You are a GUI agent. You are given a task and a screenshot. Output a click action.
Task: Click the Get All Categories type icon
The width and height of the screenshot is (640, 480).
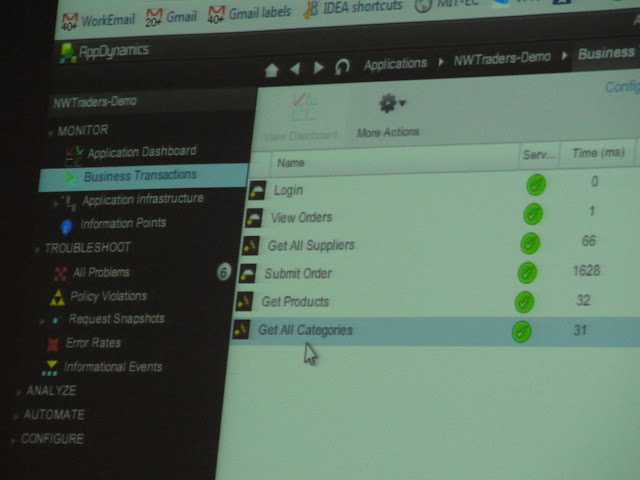point(241,329)
